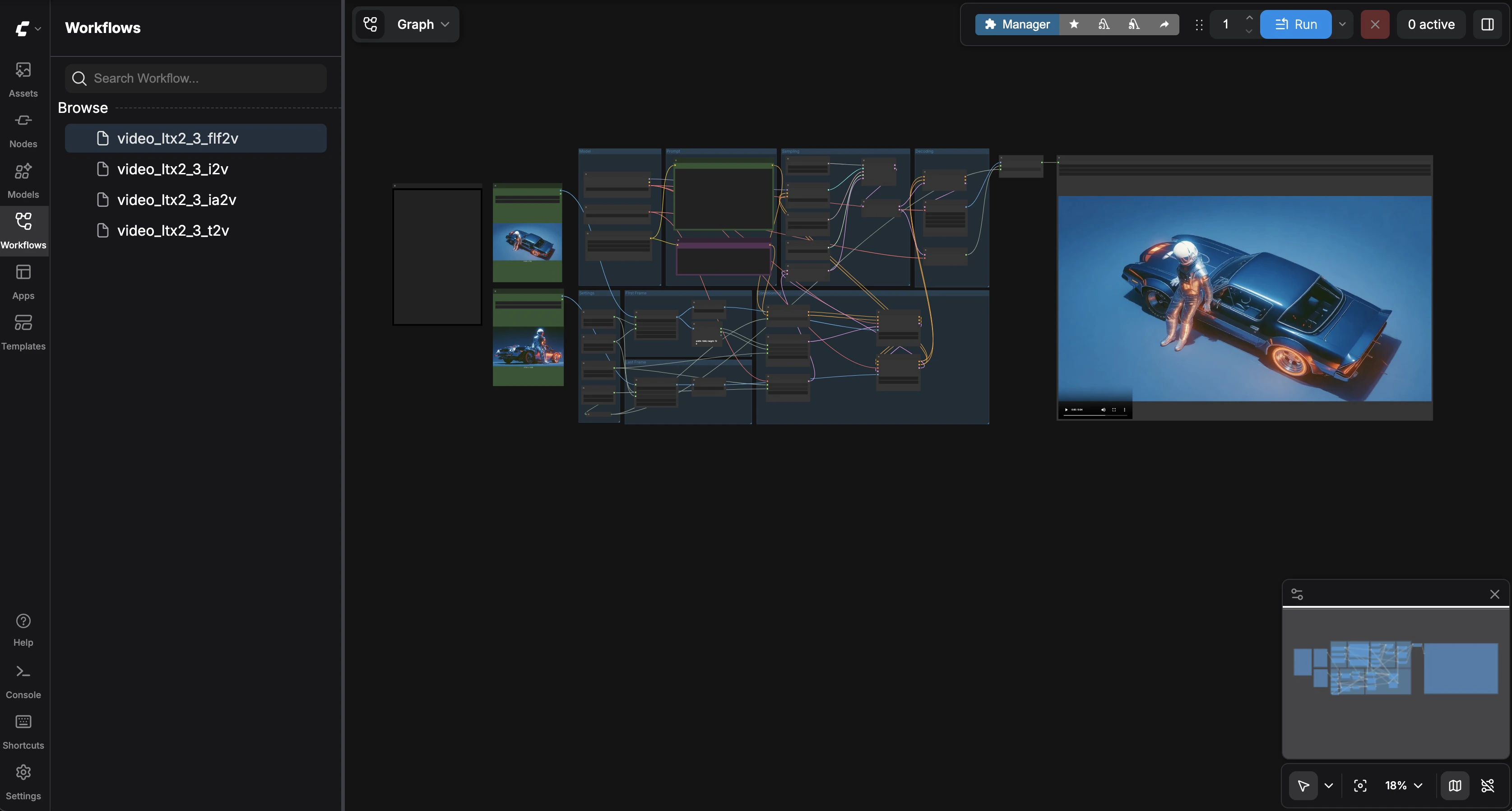Open the Run options dropdown chevron
The width and height of the screenshot is (1512, 811).
[1343, 24]
